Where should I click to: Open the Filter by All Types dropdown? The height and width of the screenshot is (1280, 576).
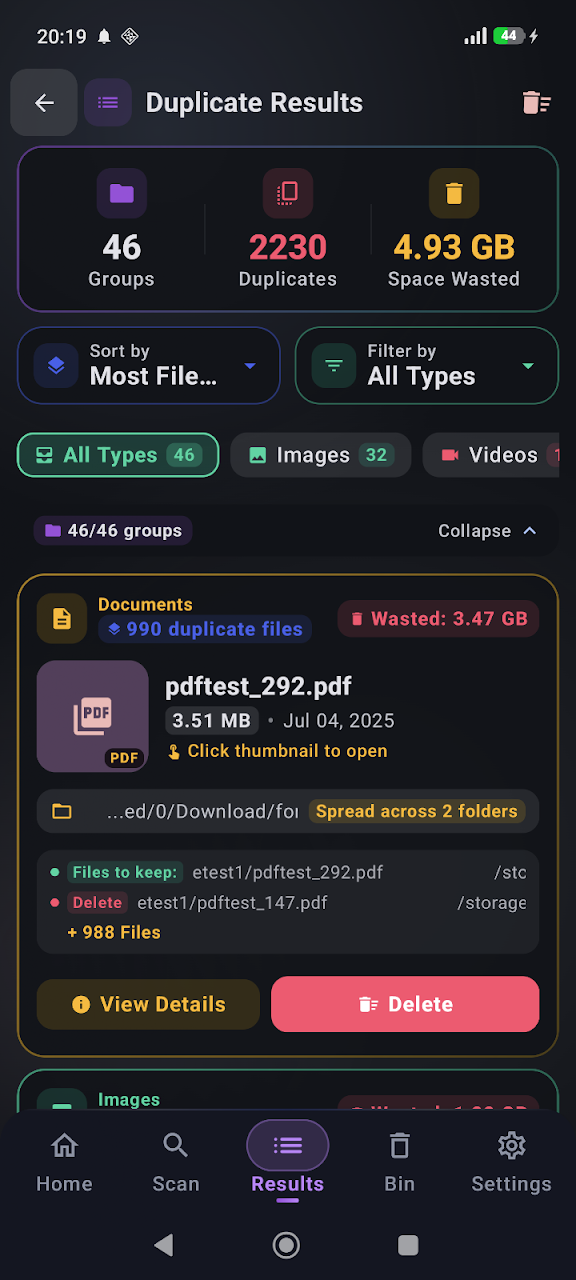tap(427, 366)
